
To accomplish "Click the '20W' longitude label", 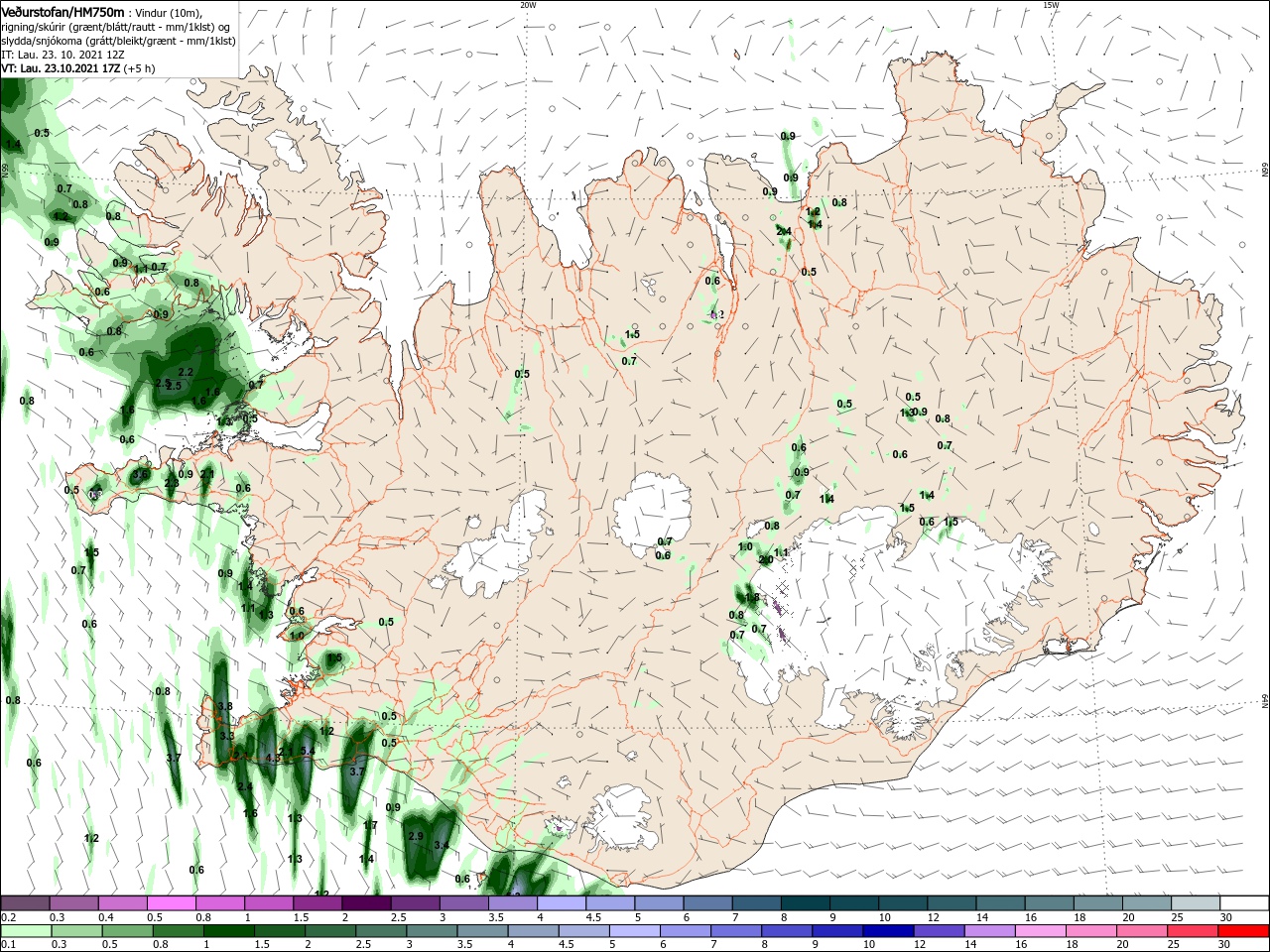I will [528, 5].
